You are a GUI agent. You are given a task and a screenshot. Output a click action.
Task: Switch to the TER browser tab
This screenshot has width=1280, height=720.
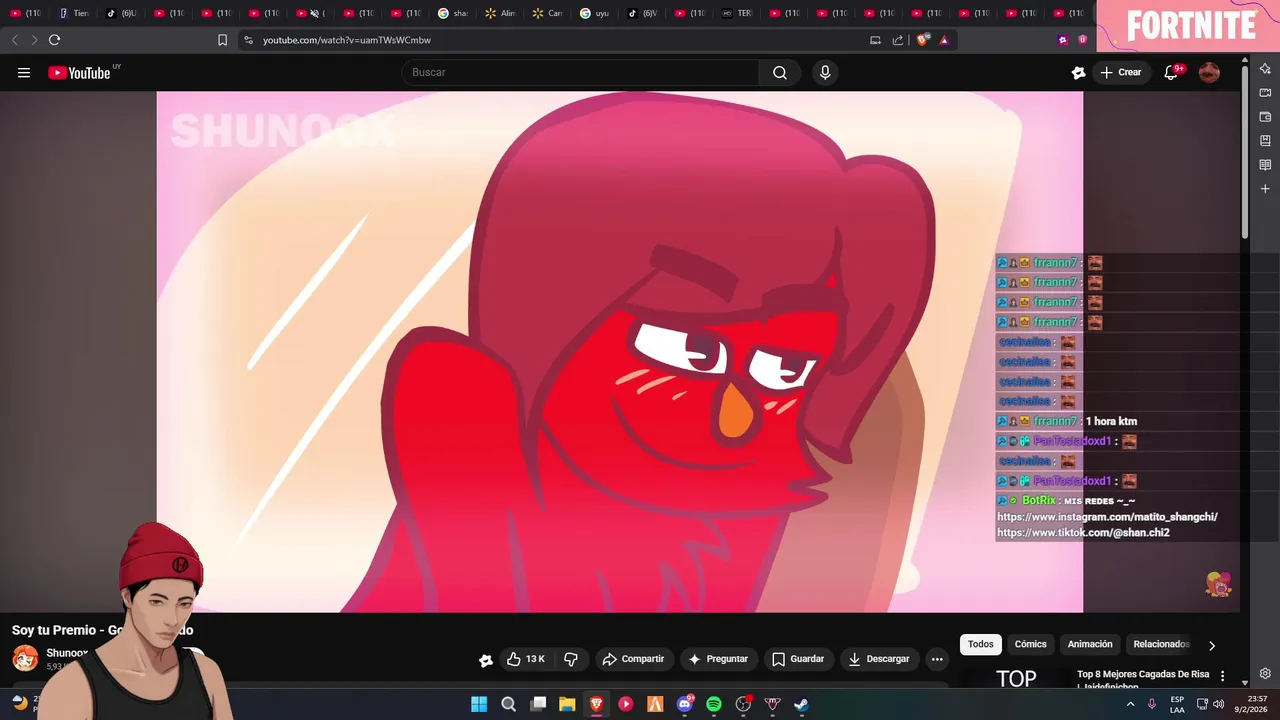tap(737, 13)
